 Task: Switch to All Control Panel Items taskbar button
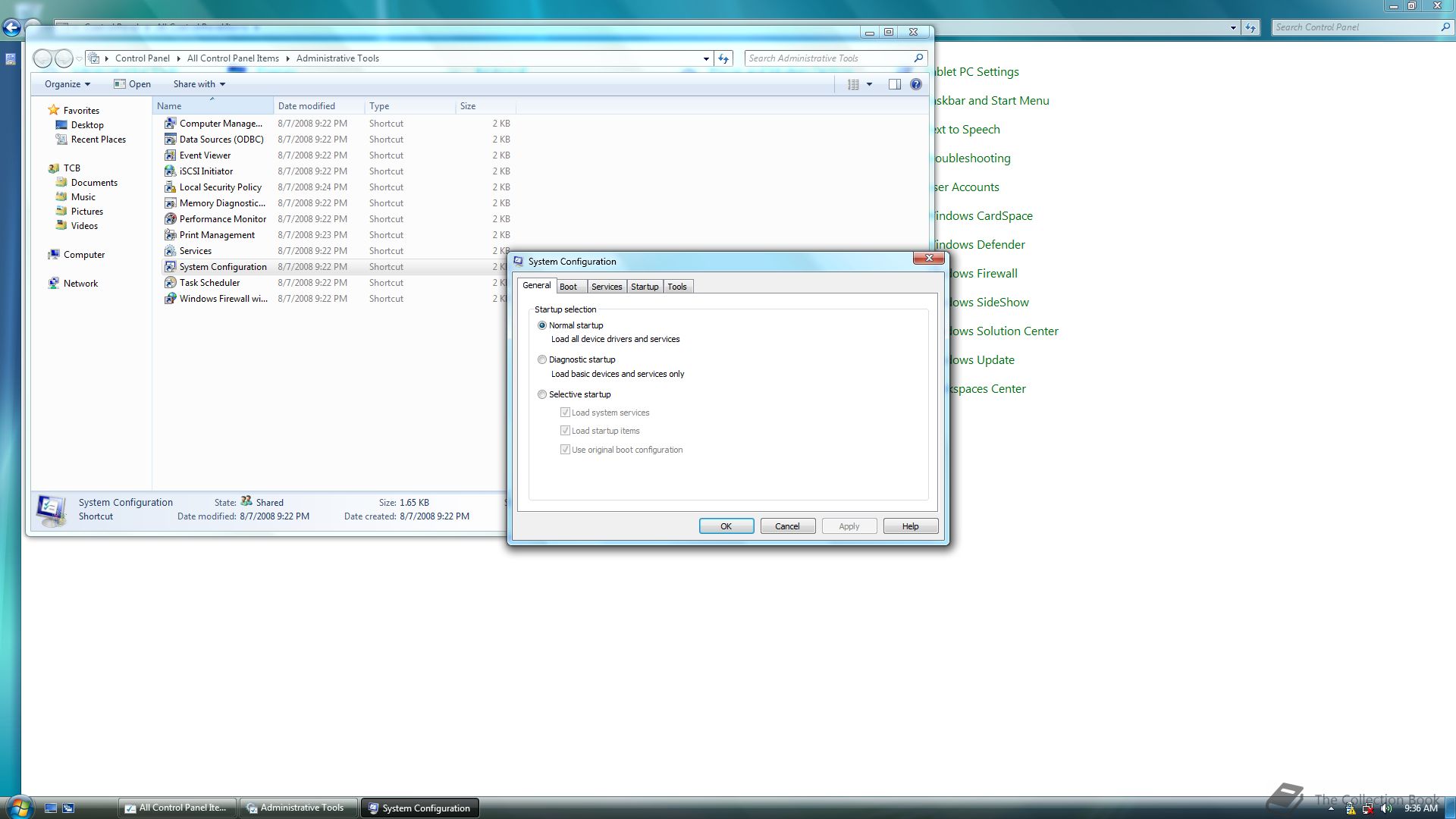click(177, 808)
